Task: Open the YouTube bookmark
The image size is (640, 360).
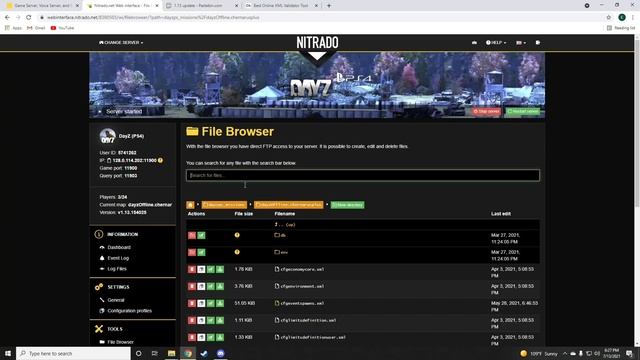Action: 62,28
